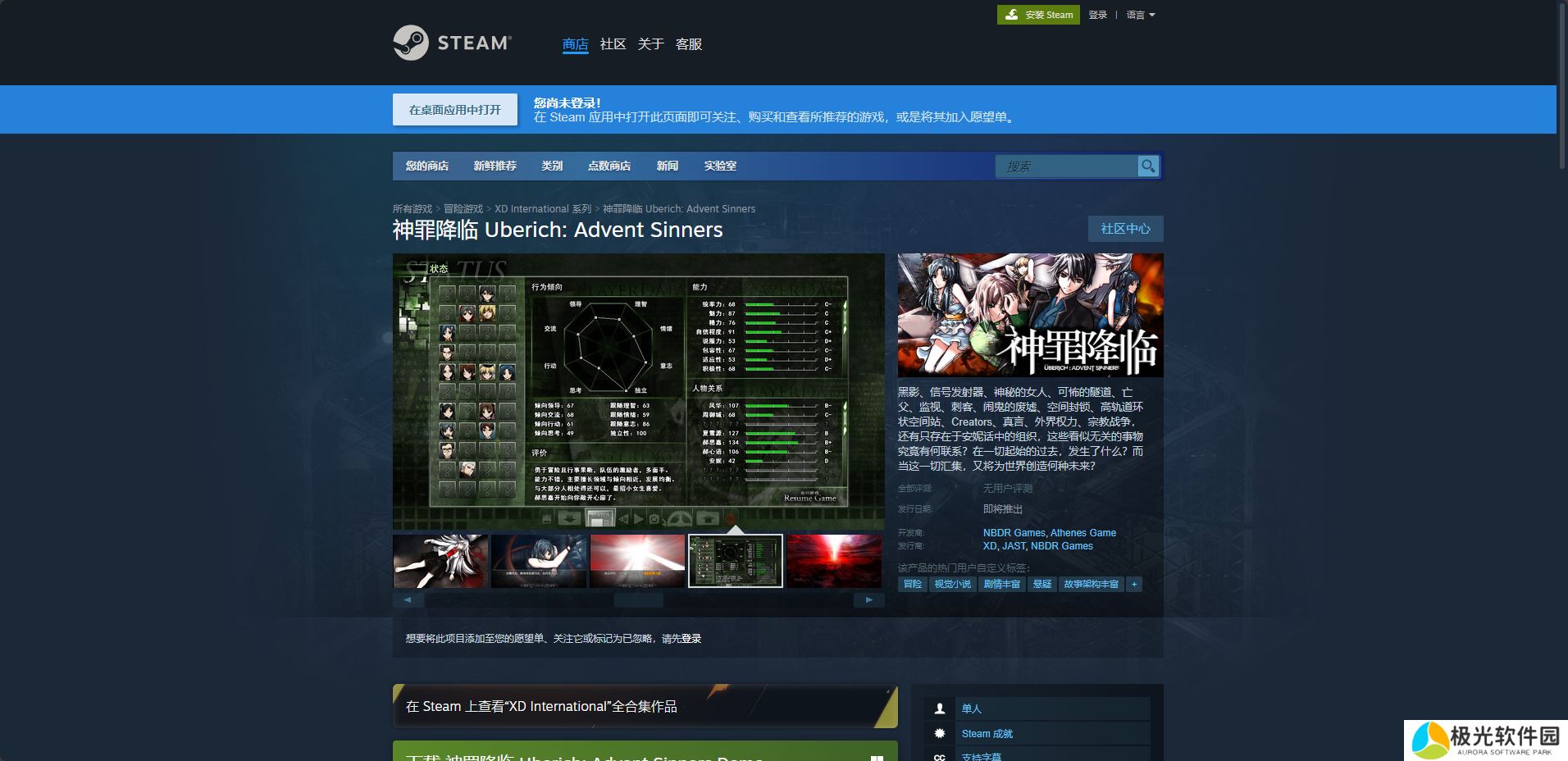The width and height of the screenshot is (1568, 761).
Task: Open the 点数商店 store tab
Action: click(x=609, y=166)
